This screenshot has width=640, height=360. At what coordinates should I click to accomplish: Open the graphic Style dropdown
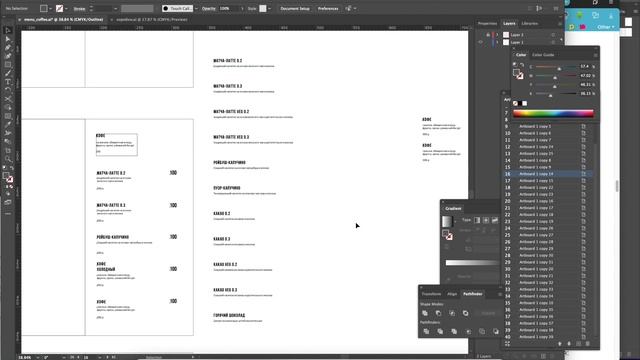tap(269, 9)
